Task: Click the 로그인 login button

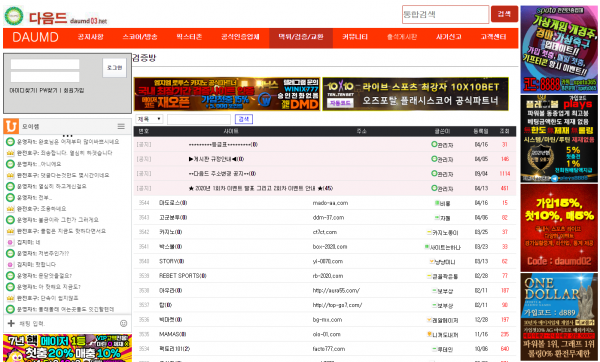Action: pos(114,68)
